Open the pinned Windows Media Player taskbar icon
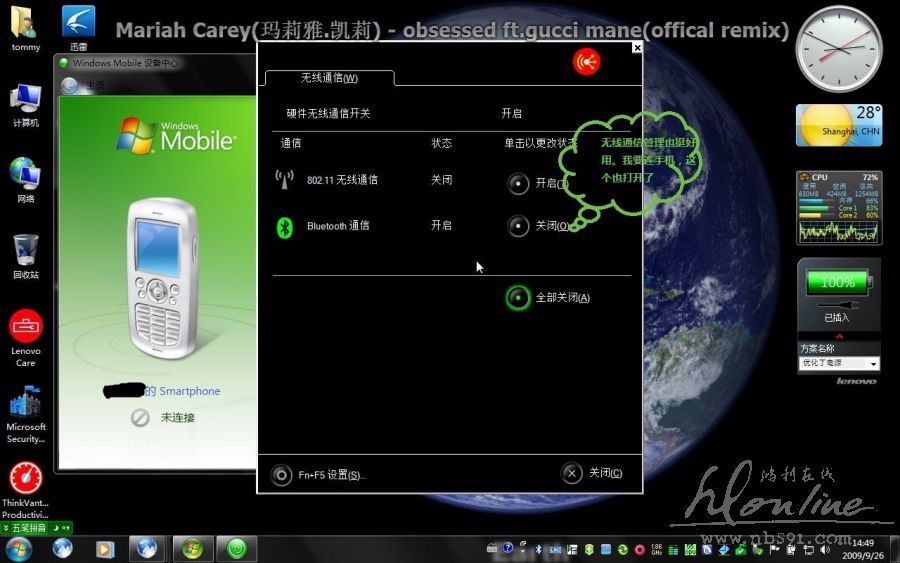This screenshot has height=563, width=900. 104,549
